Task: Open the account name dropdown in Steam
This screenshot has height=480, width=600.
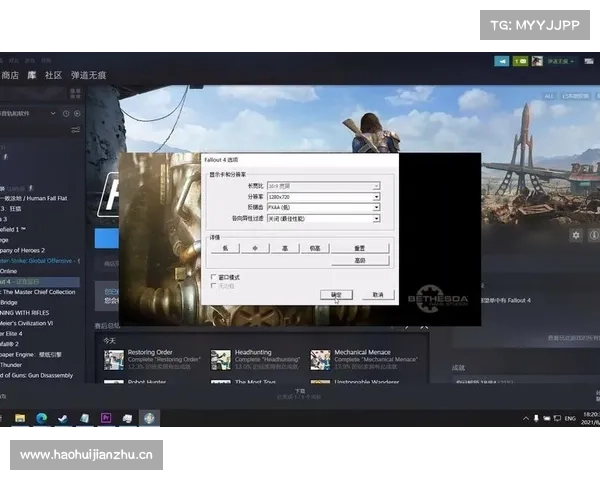Action: tap(561, 61)
